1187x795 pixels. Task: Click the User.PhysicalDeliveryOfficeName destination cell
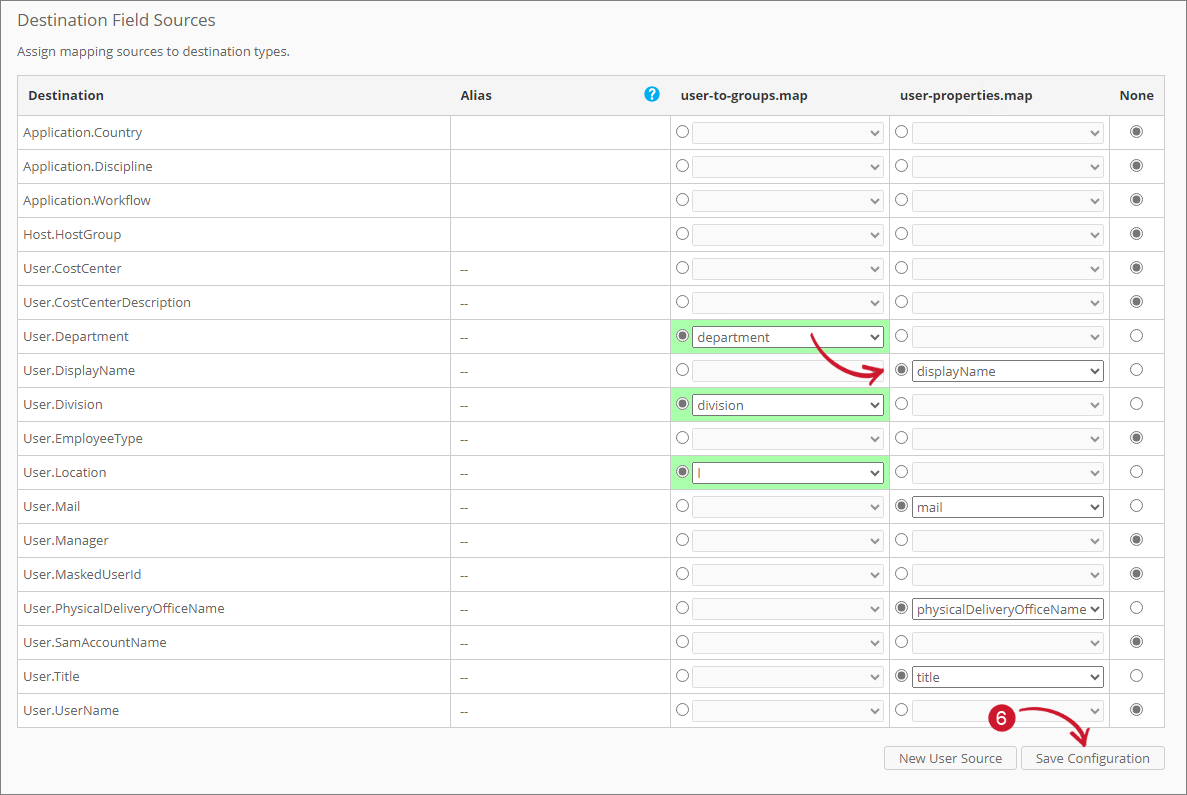click(x=234, y=609)
